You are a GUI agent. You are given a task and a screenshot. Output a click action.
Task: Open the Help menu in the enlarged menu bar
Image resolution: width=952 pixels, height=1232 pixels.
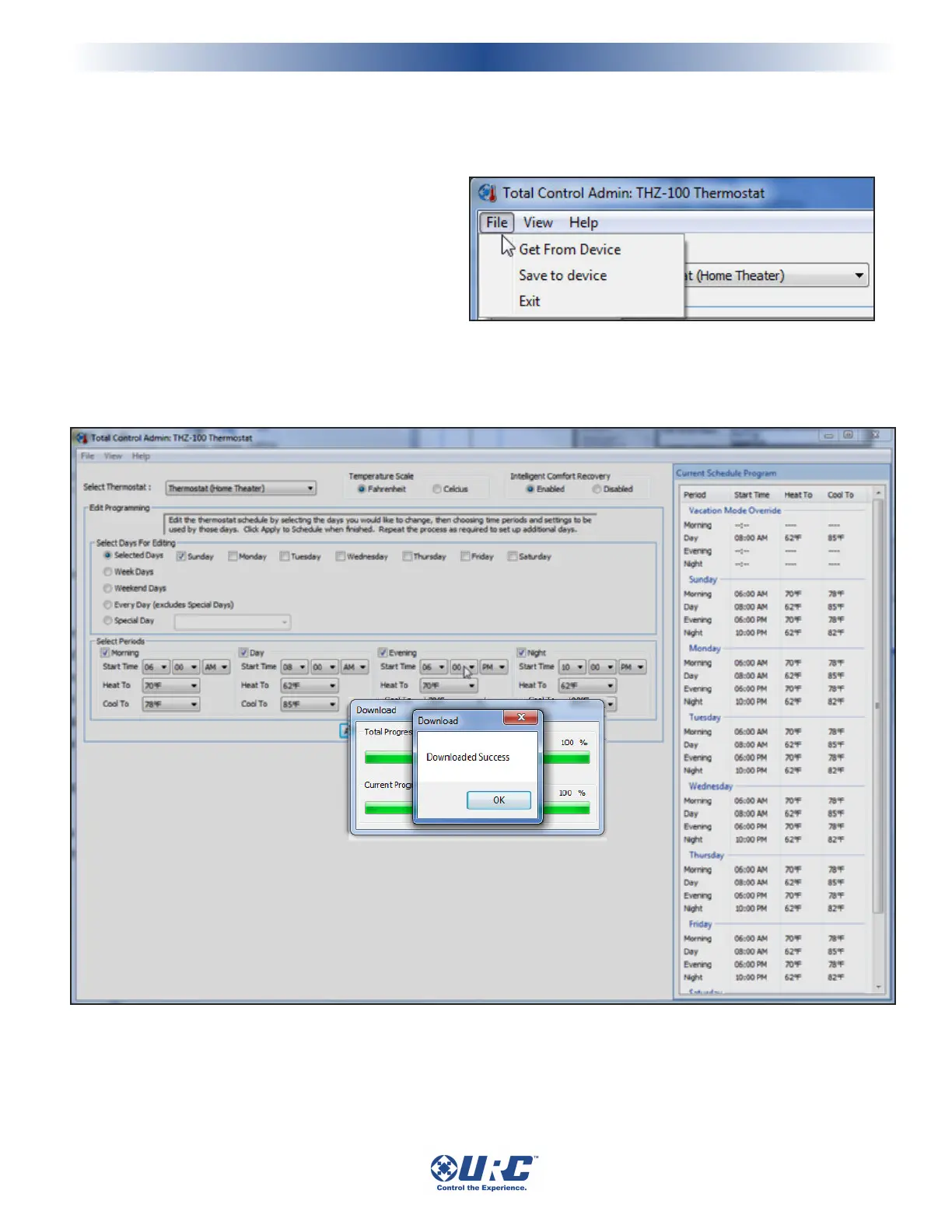point(583,222)
